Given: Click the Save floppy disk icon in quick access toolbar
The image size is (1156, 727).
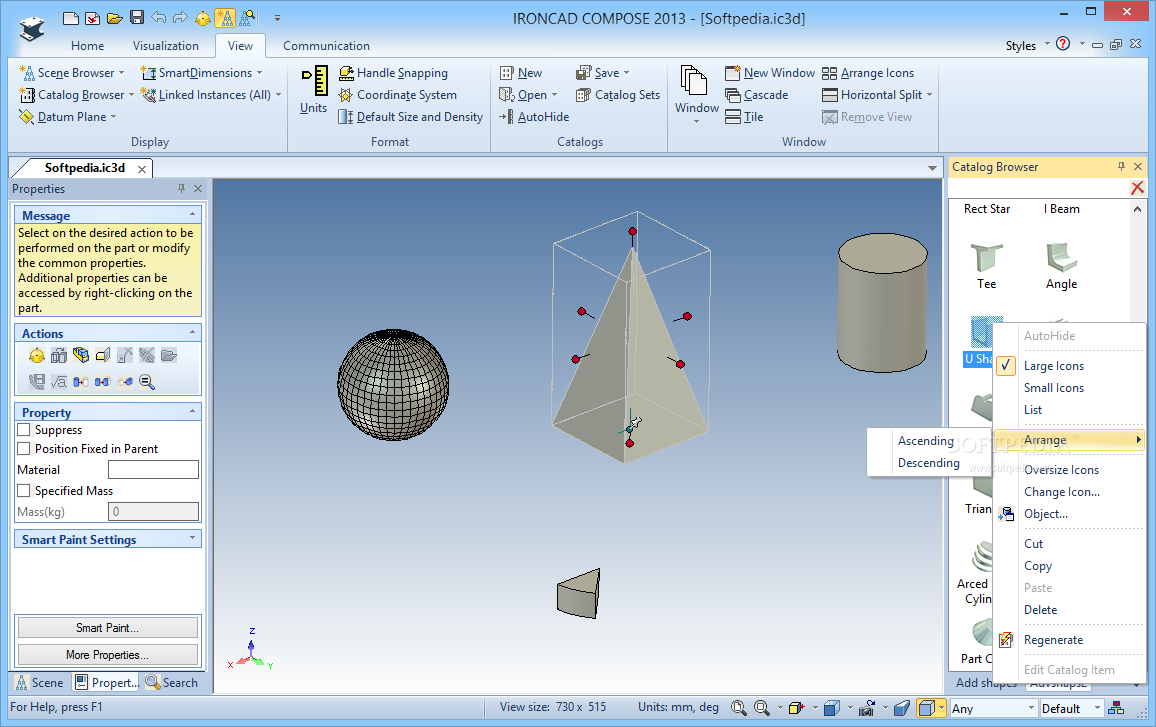Looking at the screenshot, I should click(136, 18).
